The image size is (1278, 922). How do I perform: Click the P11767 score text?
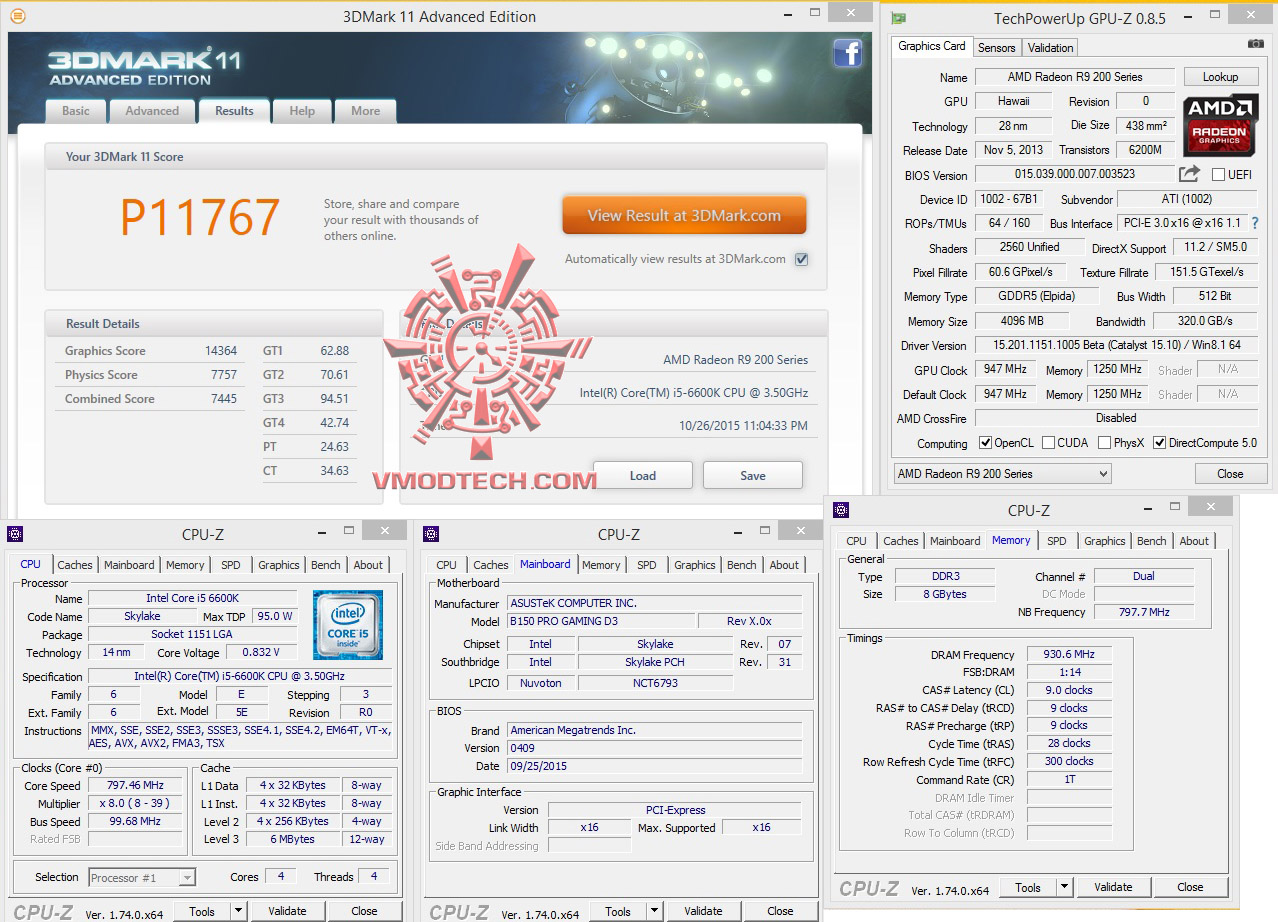pos(200,218)
